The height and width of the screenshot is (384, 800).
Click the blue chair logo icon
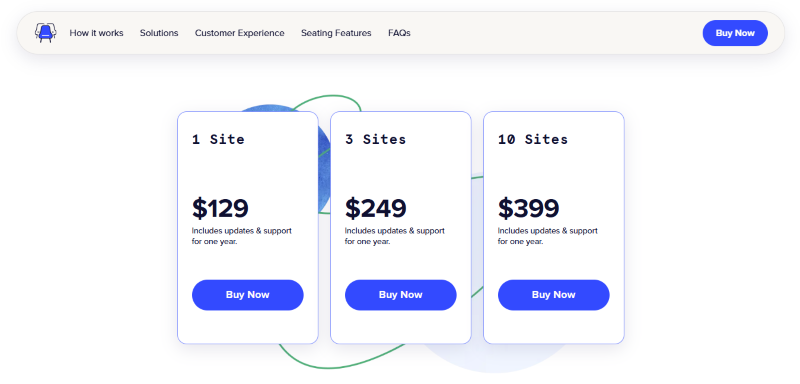[x=45, y=33]
